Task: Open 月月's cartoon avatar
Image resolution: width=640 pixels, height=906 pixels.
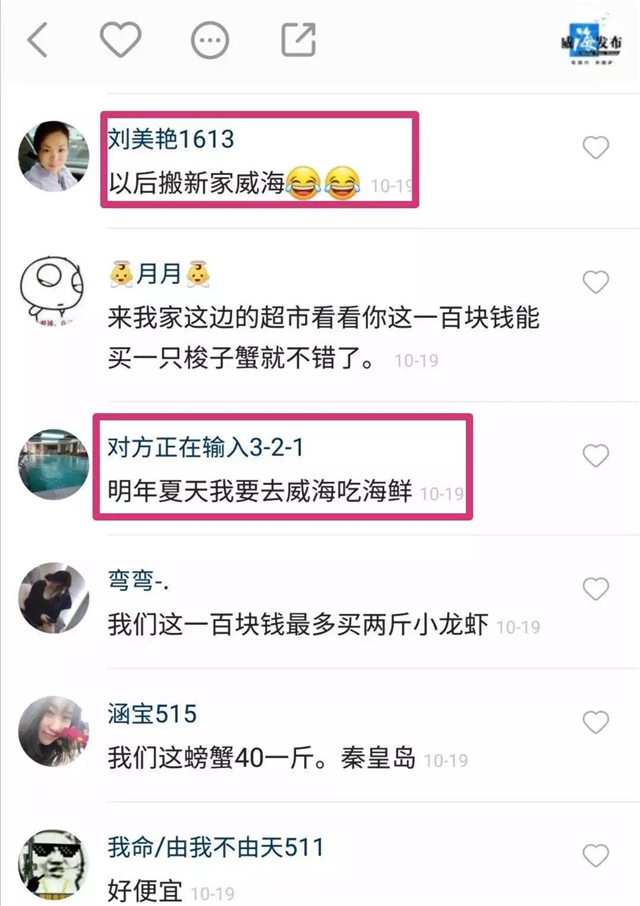Action: point(54,290)
